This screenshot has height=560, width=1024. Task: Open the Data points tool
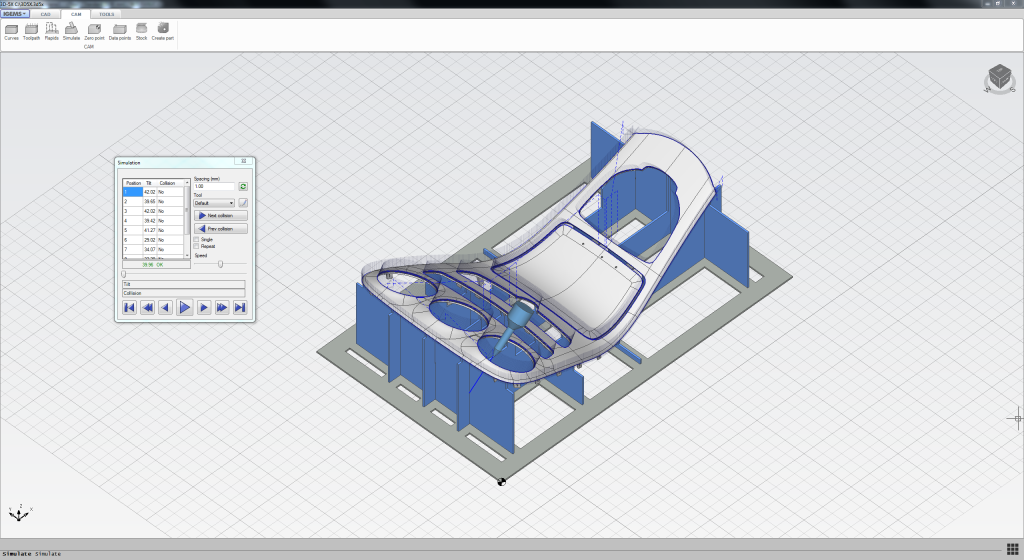[x=120, y=31]
